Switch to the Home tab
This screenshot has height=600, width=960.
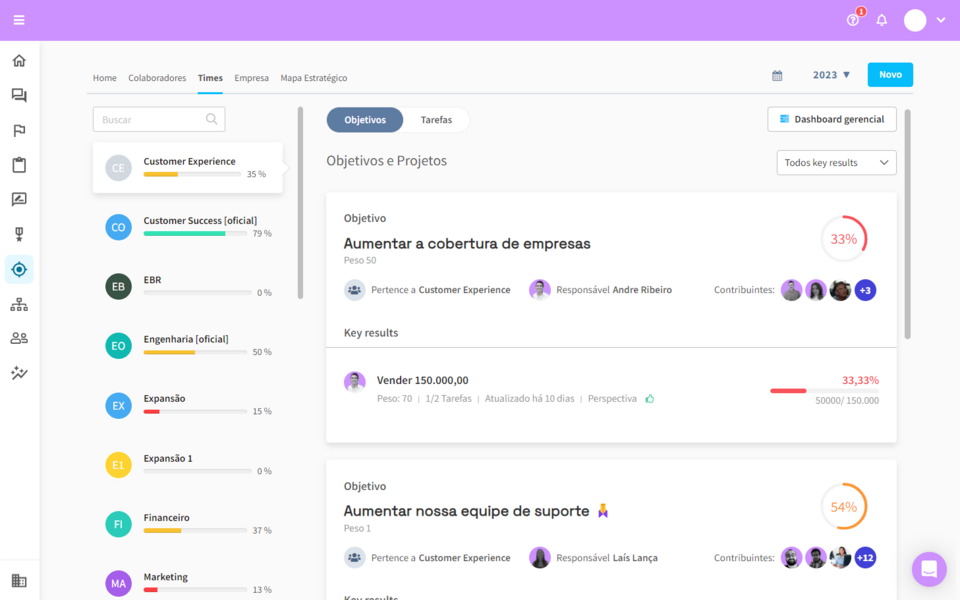pyautogui.click(x=105, y=78)
